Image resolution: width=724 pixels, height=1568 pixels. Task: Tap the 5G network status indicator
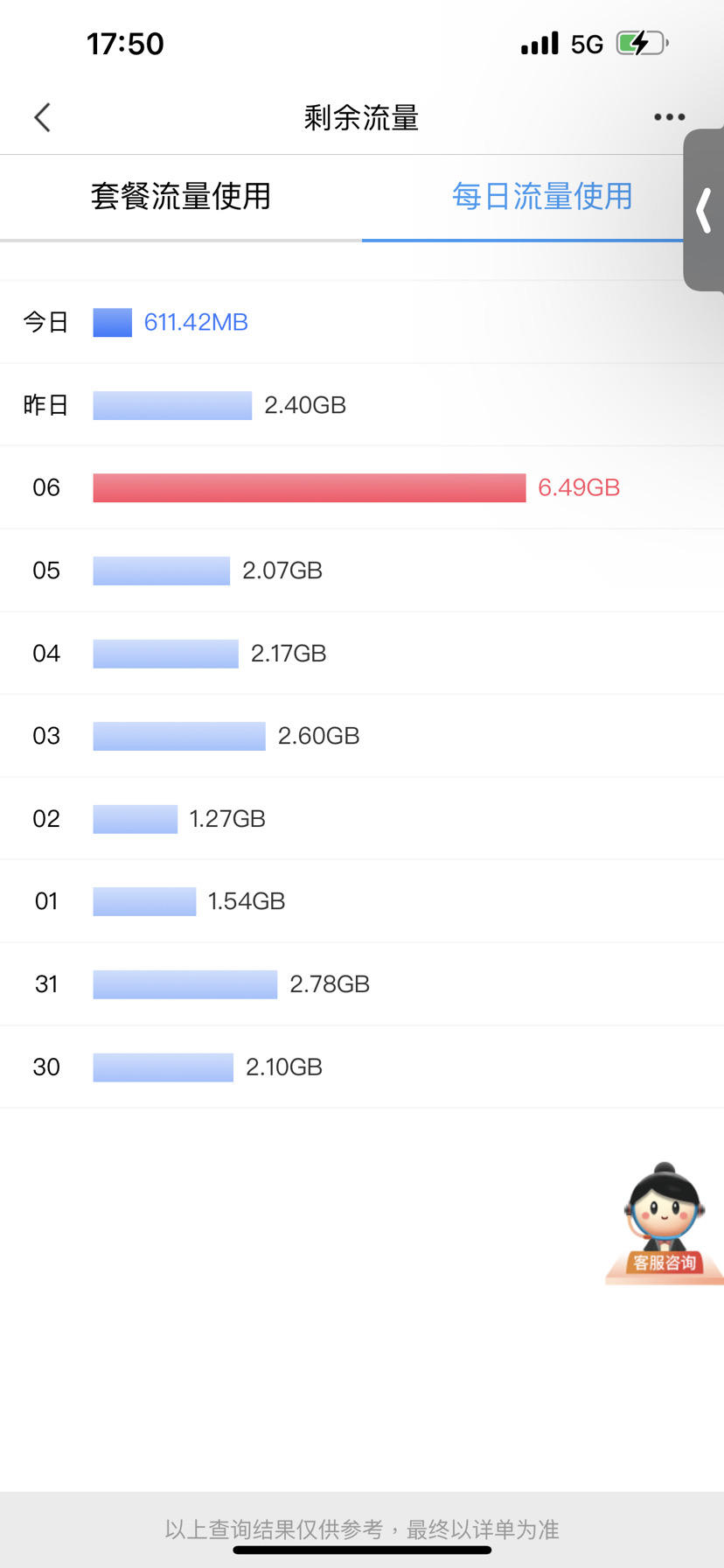[587, 44]
